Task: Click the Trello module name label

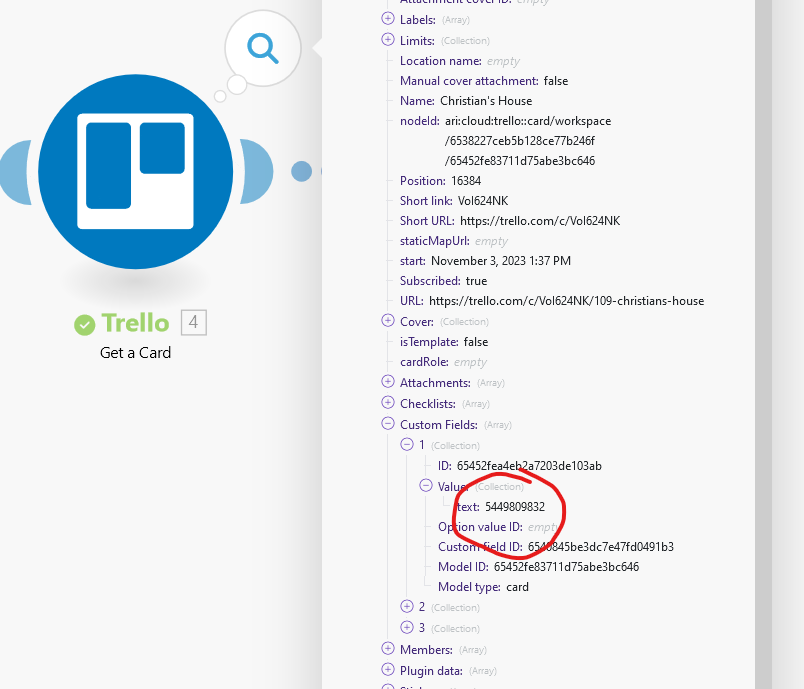Action: (135, 323)
